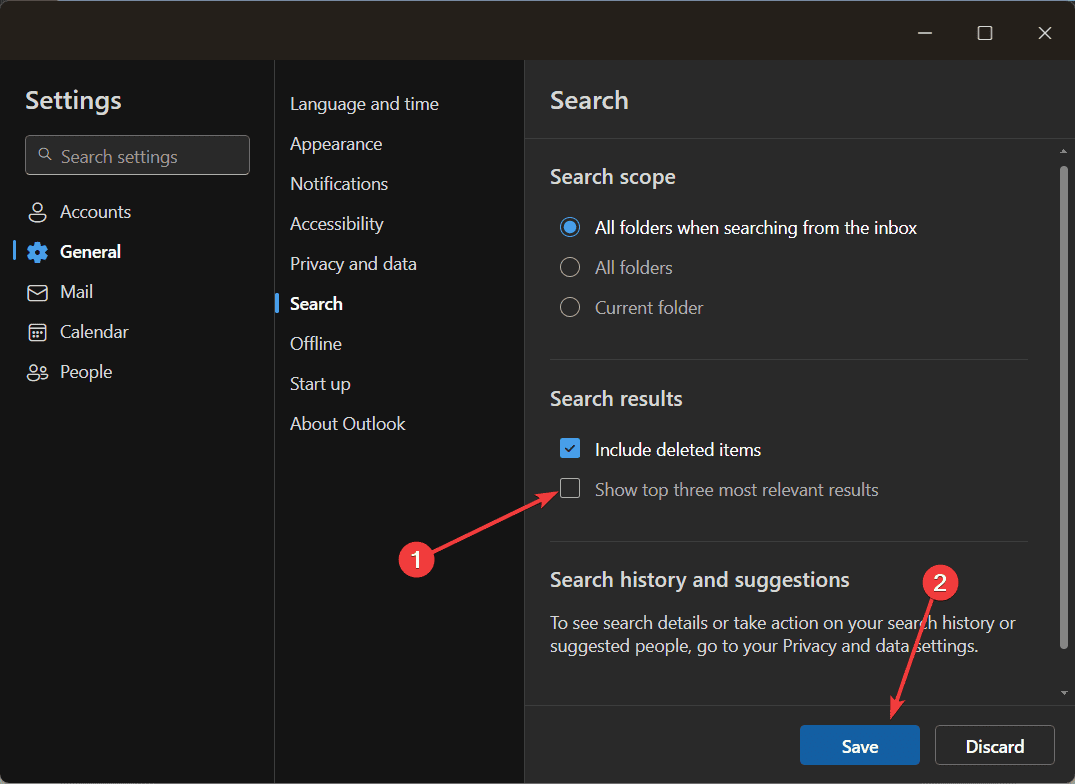Image resolution: width=1075 pixels, height=784 pixels.
Task: Go to the Appearance section
Action: click(x=336, y=144)
